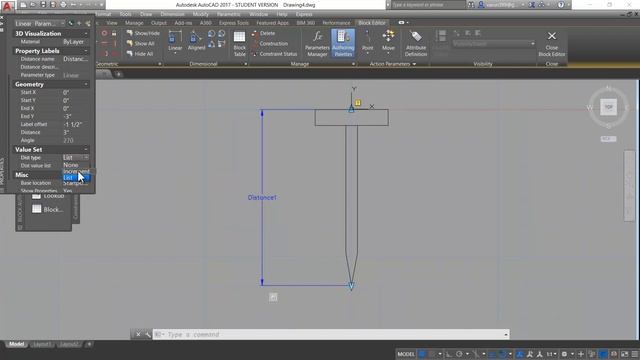Click the Delete constraint button
The height and width of the screenshot is (360, 640).
click(263, 33)
